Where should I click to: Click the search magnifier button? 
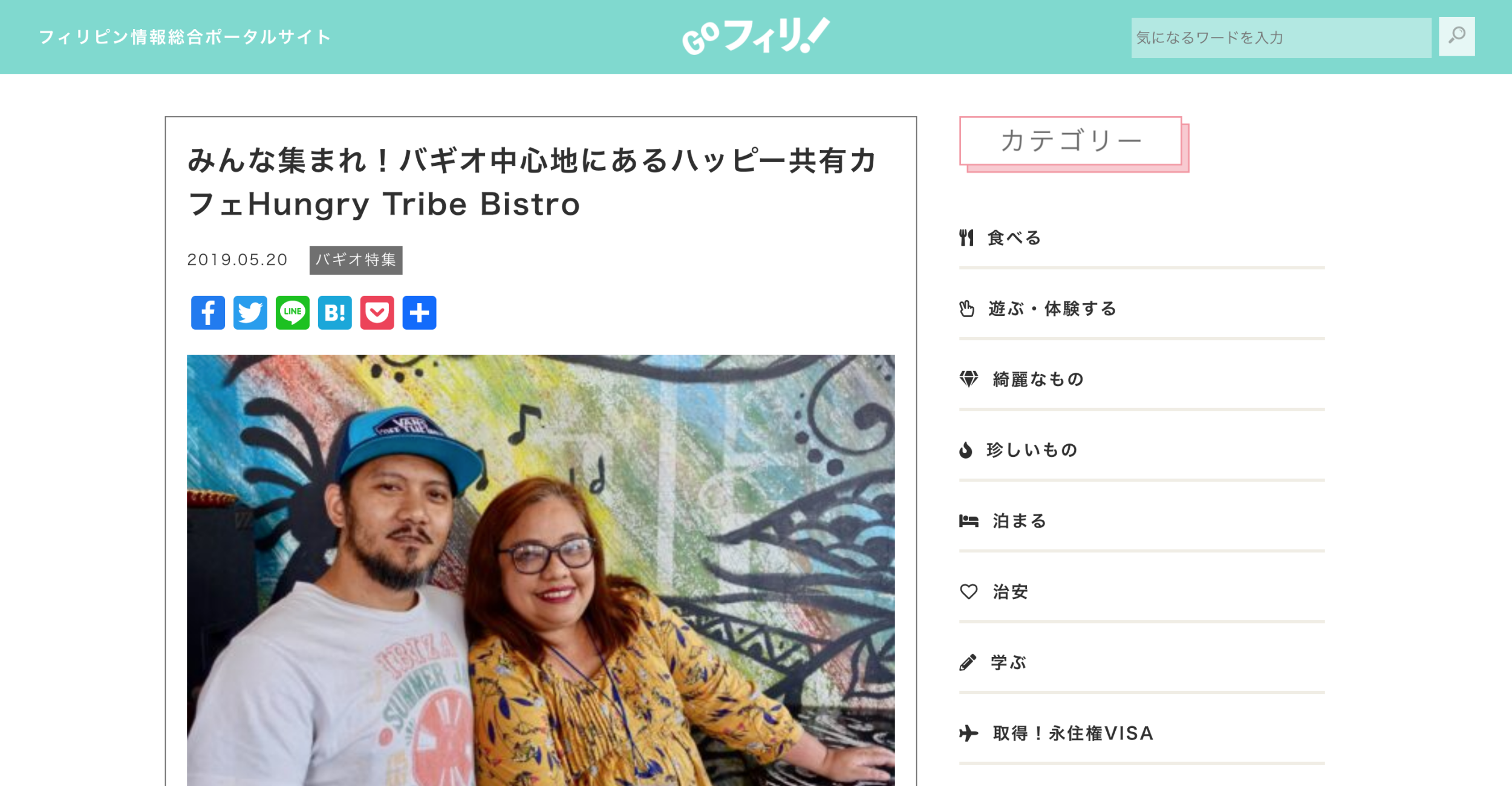[1456, 36]
